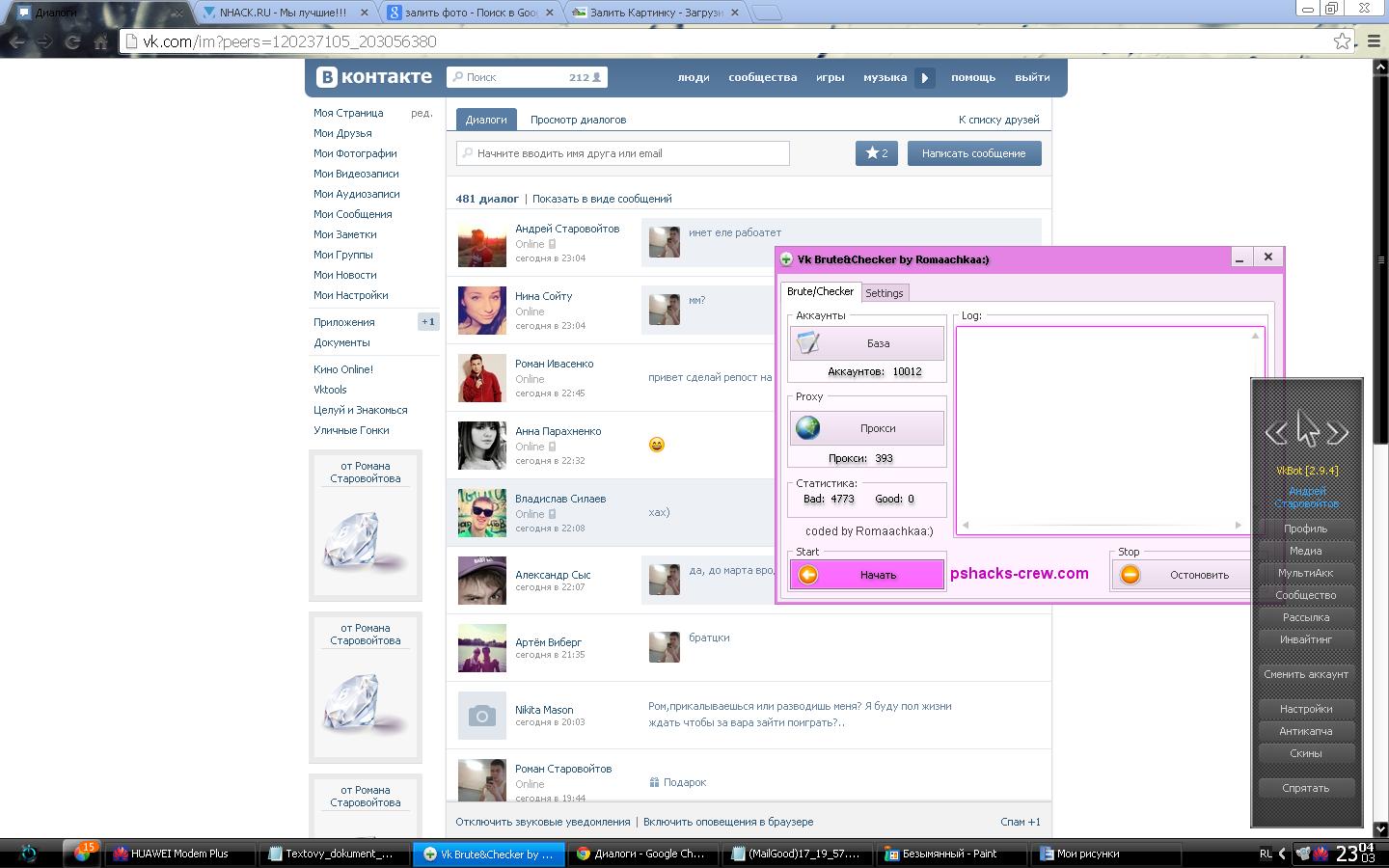Click the Профиль button in VkBot
The width and height of the screenshot is (1389, 868).
[1306, 529]
